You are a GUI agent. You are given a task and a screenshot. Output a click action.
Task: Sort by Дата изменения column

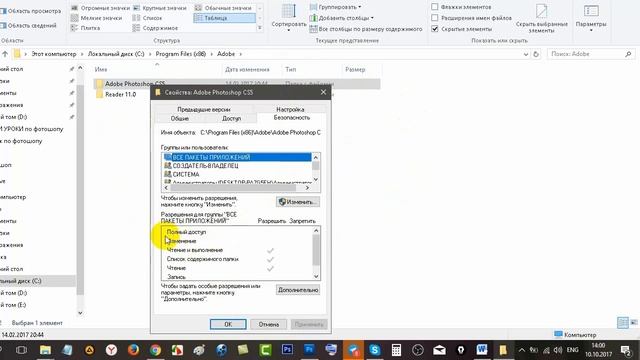tap(247, 69)
